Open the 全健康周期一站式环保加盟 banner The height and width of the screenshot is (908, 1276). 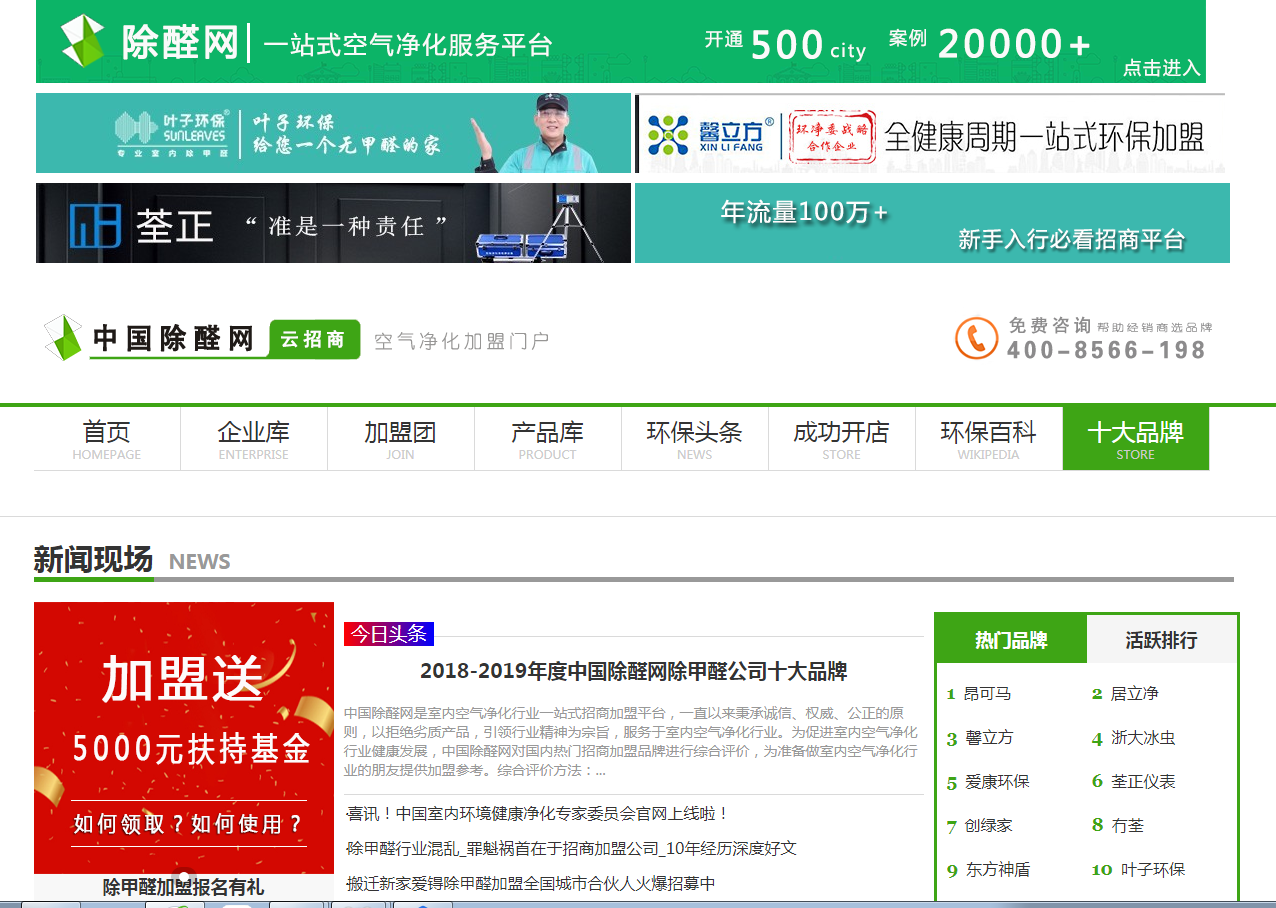[x=932, y=135]
